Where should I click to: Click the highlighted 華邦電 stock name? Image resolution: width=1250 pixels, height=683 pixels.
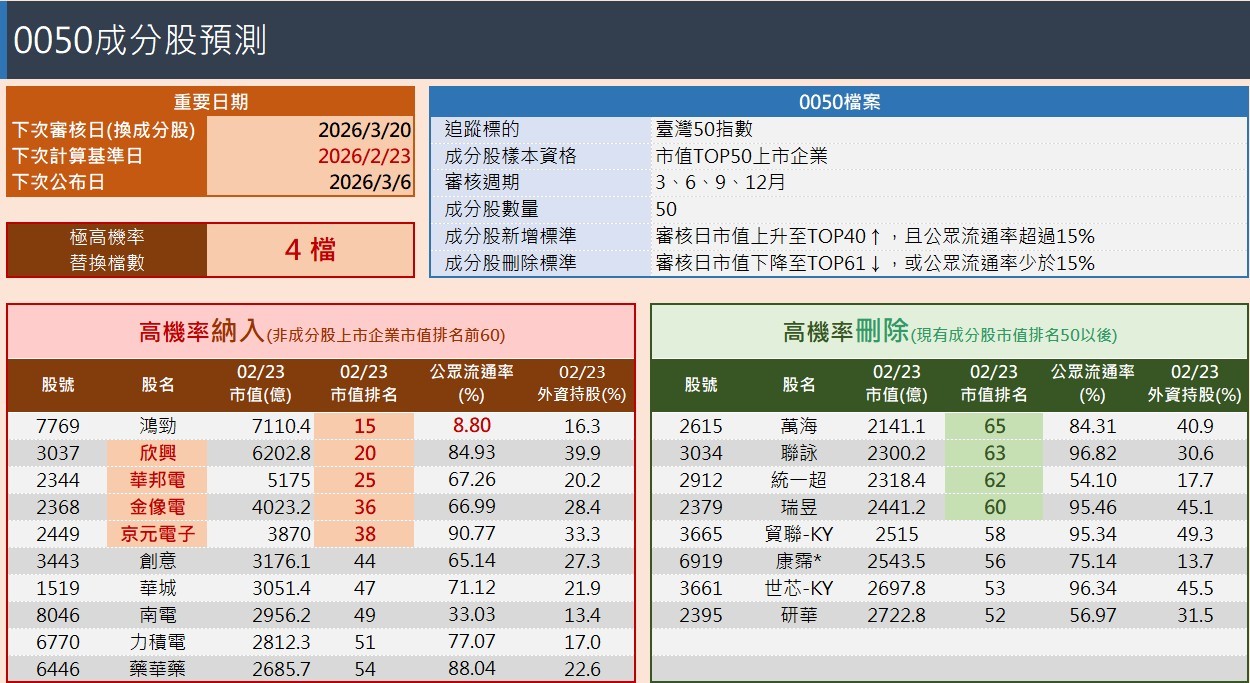(x=161, y=480)
